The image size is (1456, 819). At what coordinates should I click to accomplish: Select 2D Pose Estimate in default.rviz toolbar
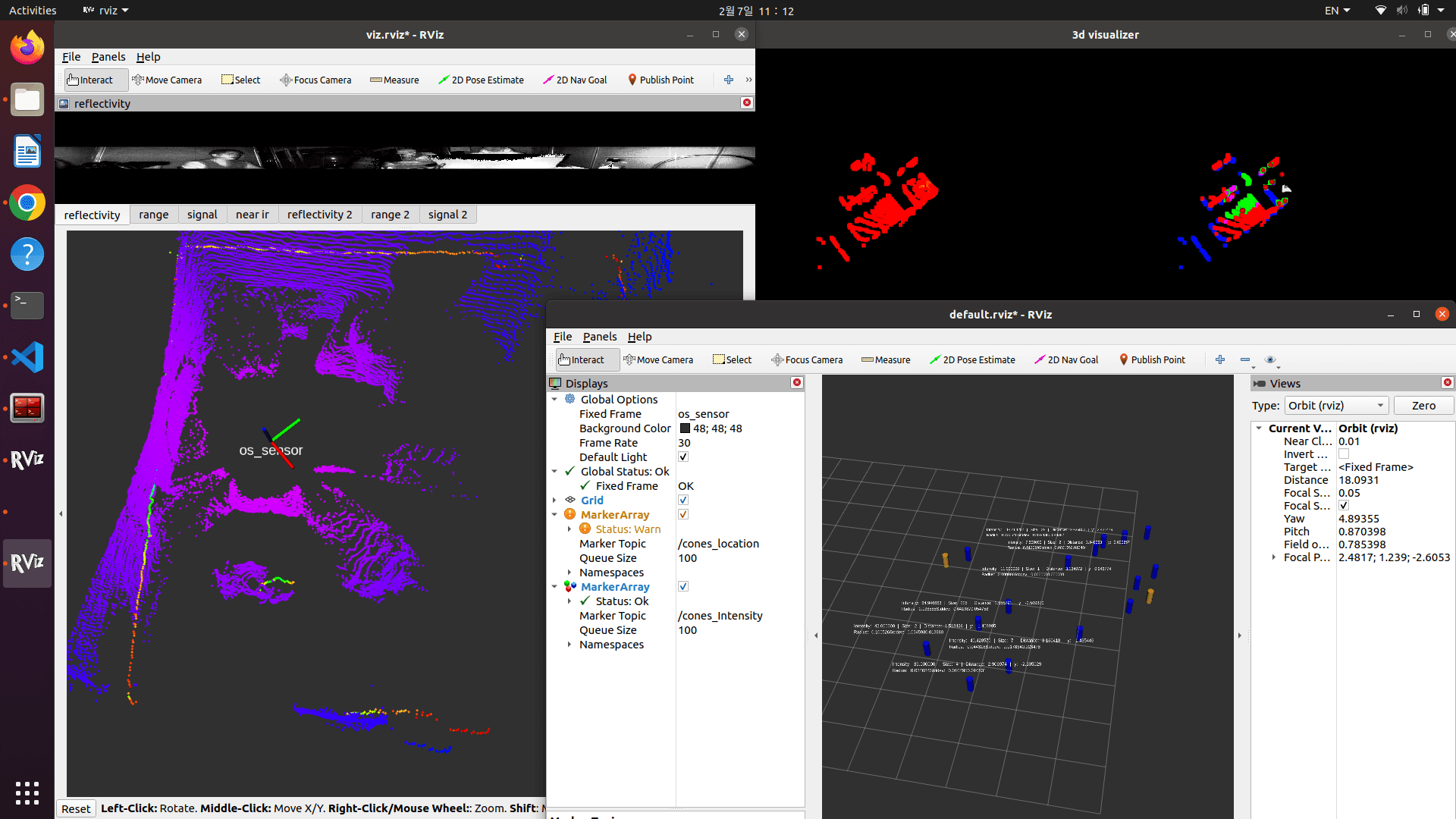click(972, 359)
